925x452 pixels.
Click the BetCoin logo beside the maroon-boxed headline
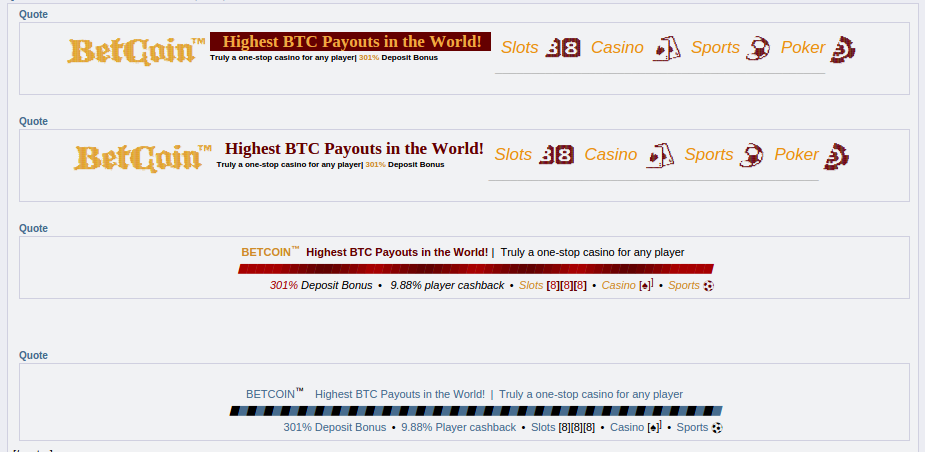tap(136, 50)
